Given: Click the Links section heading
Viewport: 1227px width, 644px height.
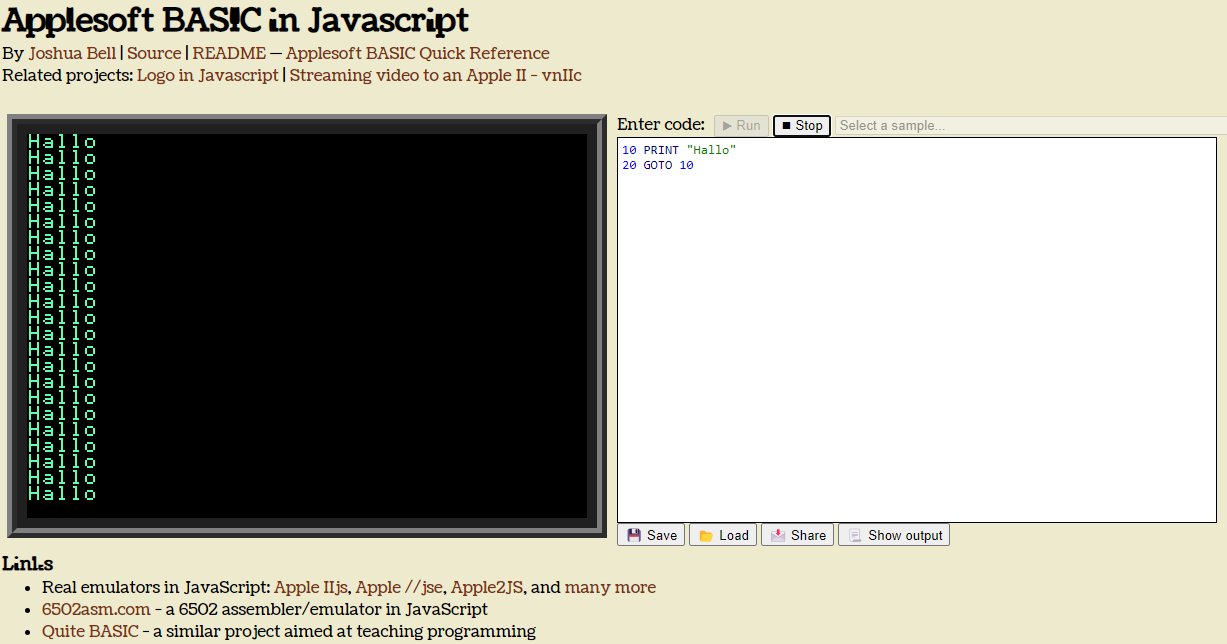Looking at the screenshot, I should tap(28, 564).
